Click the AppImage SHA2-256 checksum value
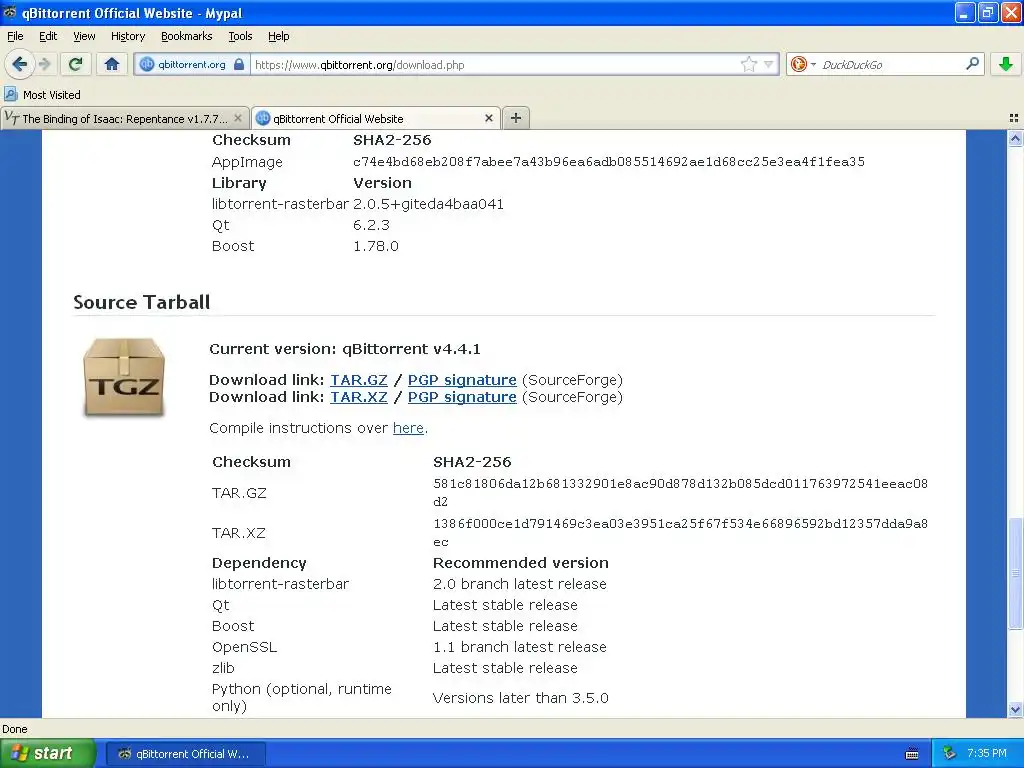Screen dimensions: 1024x768 (x=609, y=161)
